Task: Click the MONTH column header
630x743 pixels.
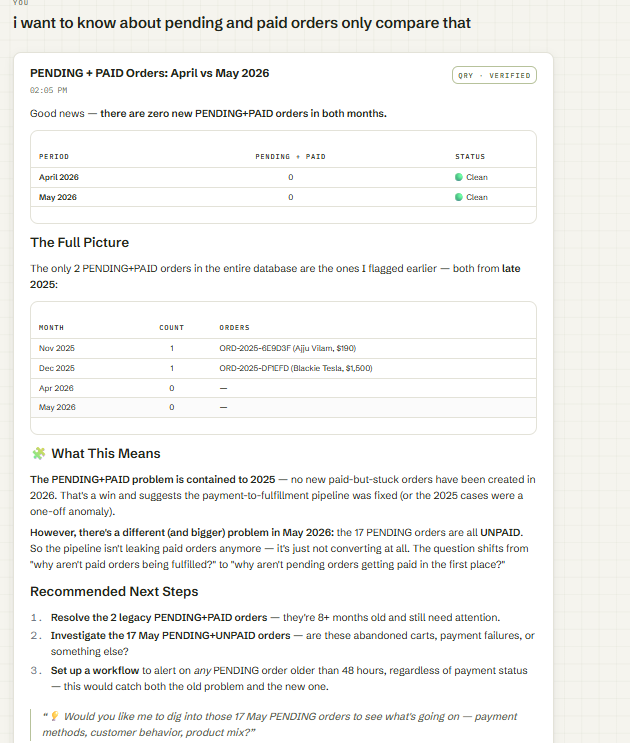Action: point(51,327)
